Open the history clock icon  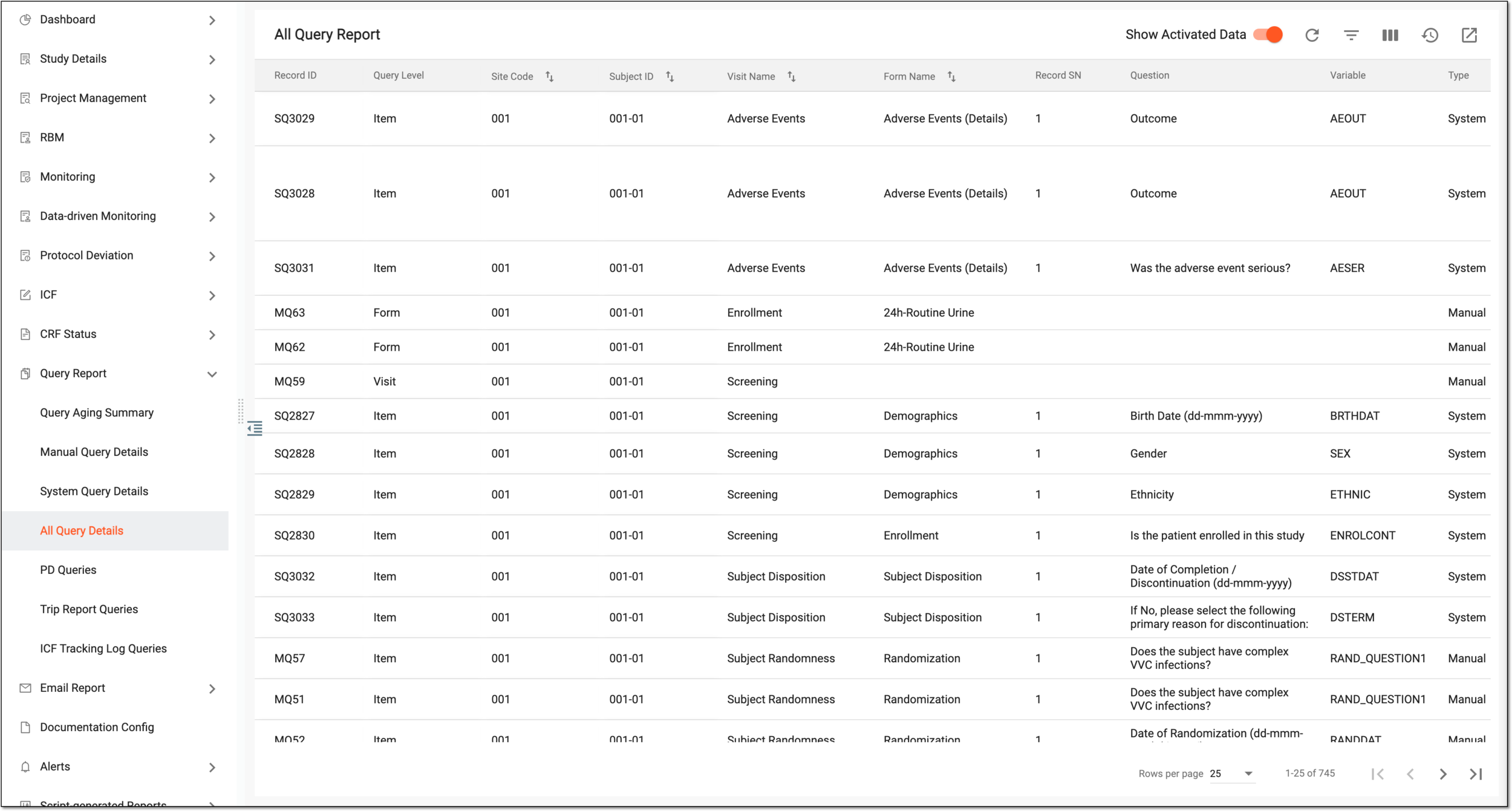[1430, 35]
